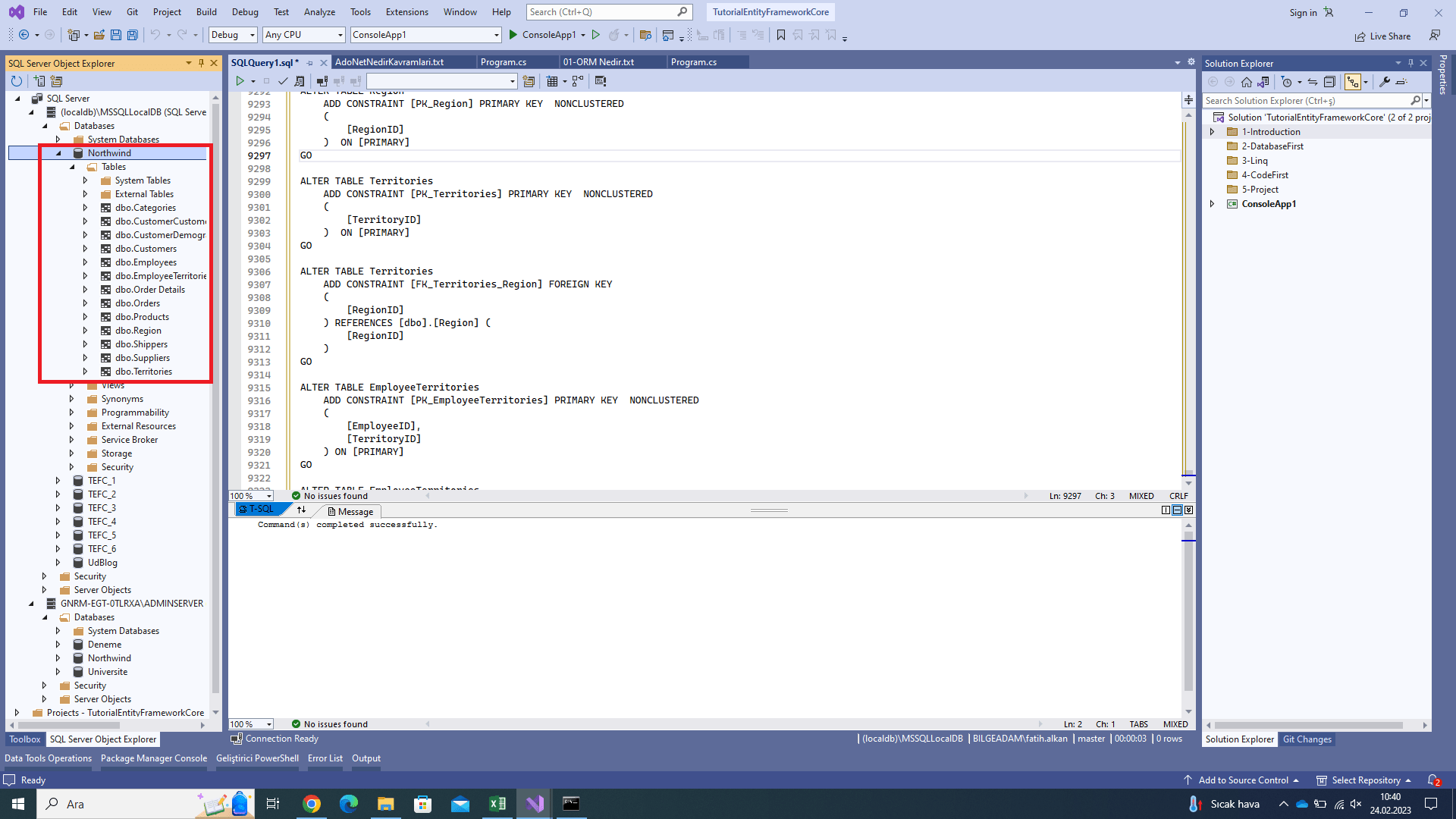Collapse the Northwind database node
The image size is (1456, 819).
(58, 153)
